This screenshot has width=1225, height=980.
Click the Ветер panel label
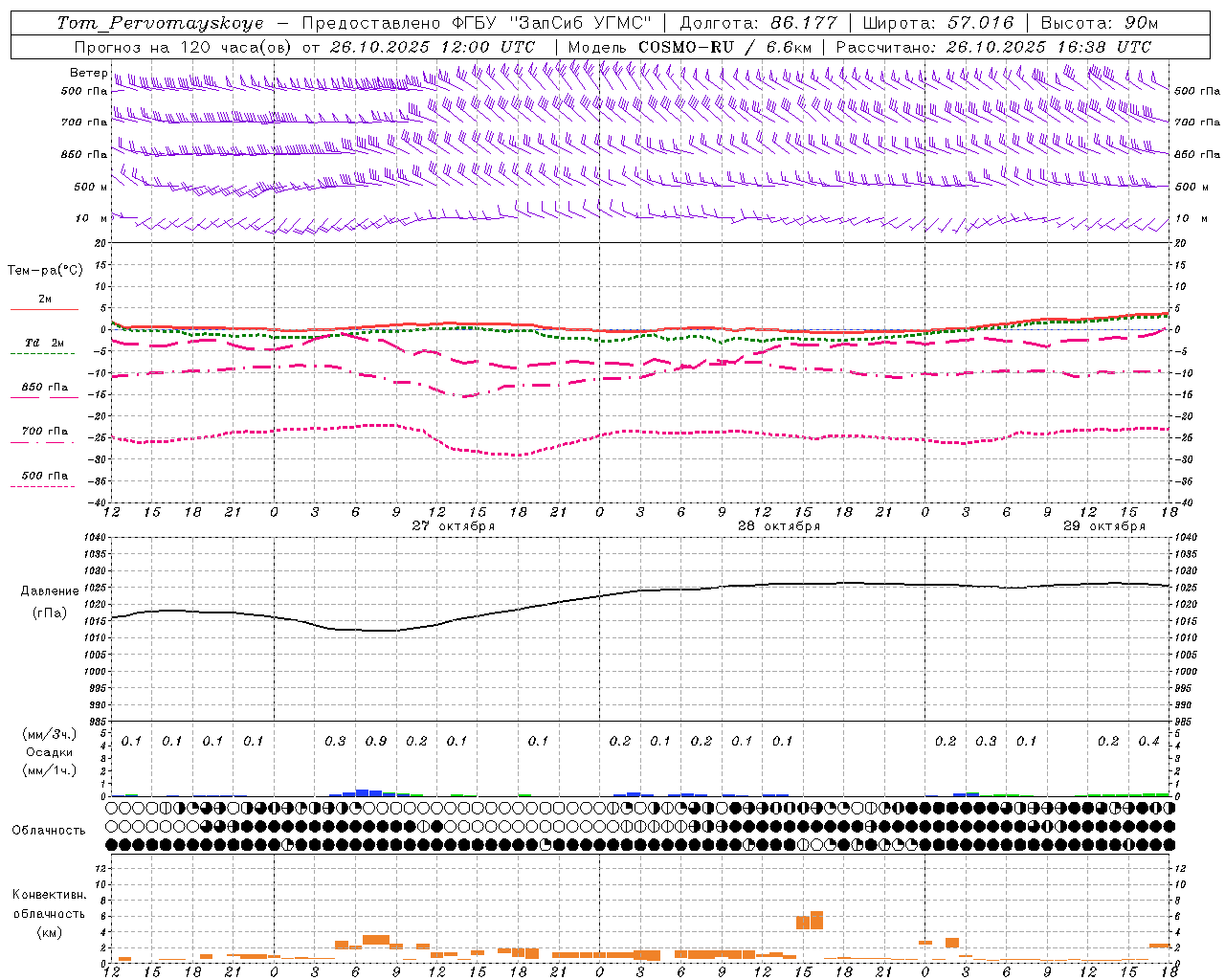tap(88, 73)
